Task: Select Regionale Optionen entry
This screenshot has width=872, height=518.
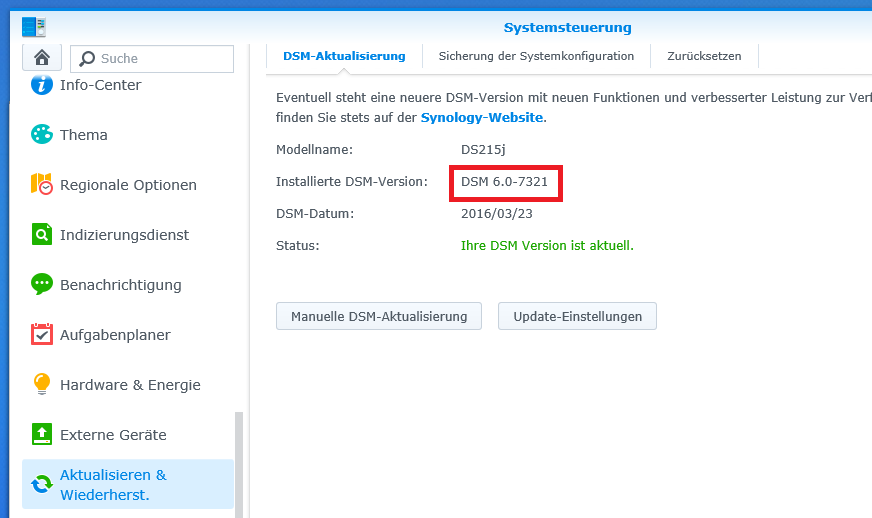Action: pyautogui.click(x=128, y=185)
